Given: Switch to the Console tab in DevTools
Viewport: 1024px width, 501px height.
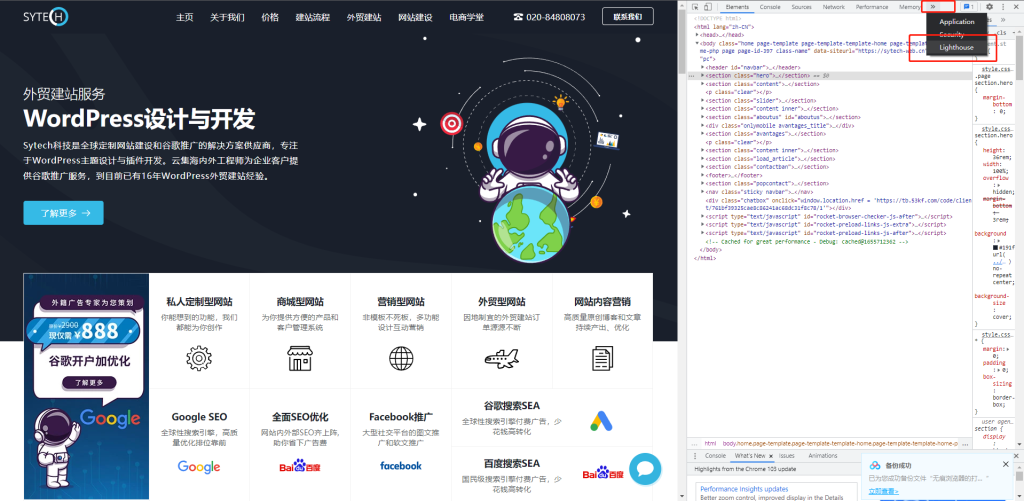Looking at the screenshot, I should [770, 7].
